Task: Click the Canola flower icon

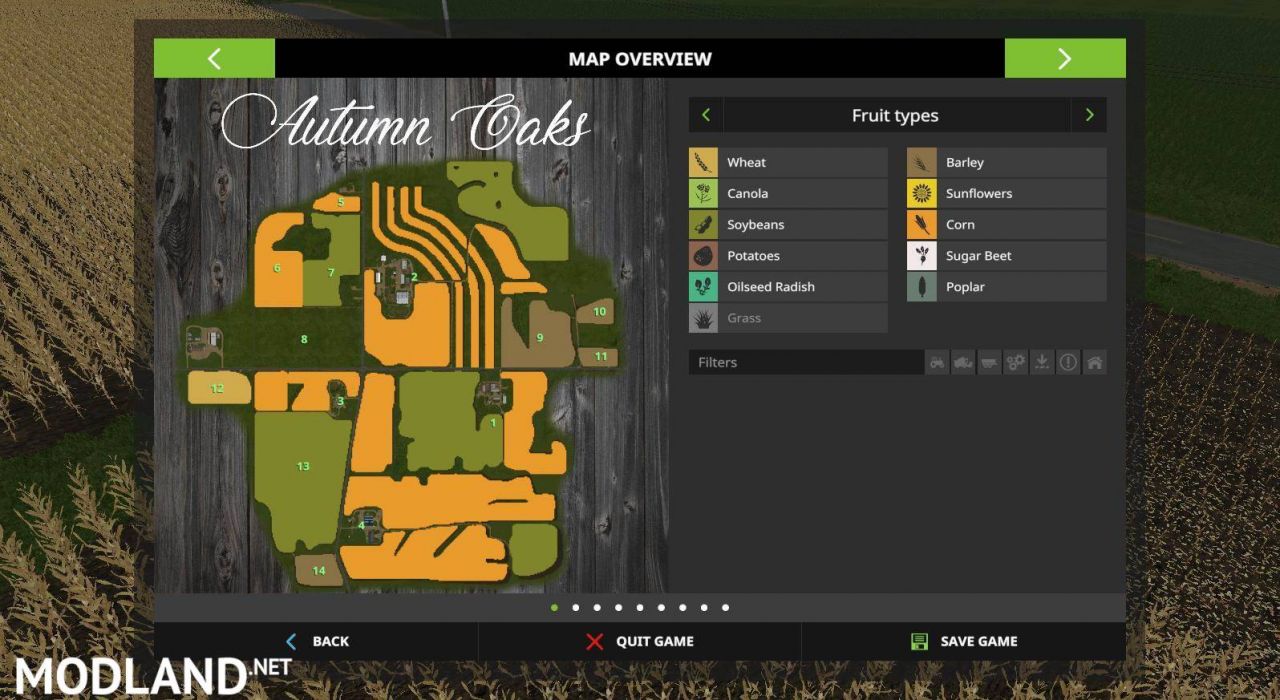Action: coord(703,194)
